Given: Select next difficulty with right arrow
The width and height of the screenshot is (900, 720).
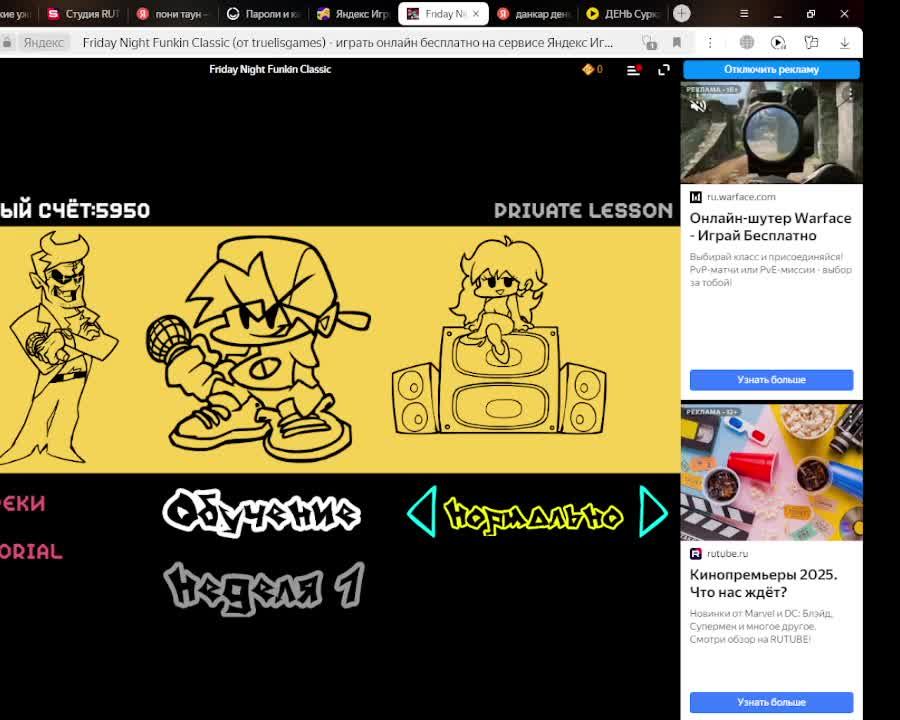Looking at the screenshot, I should pos(653,511).
